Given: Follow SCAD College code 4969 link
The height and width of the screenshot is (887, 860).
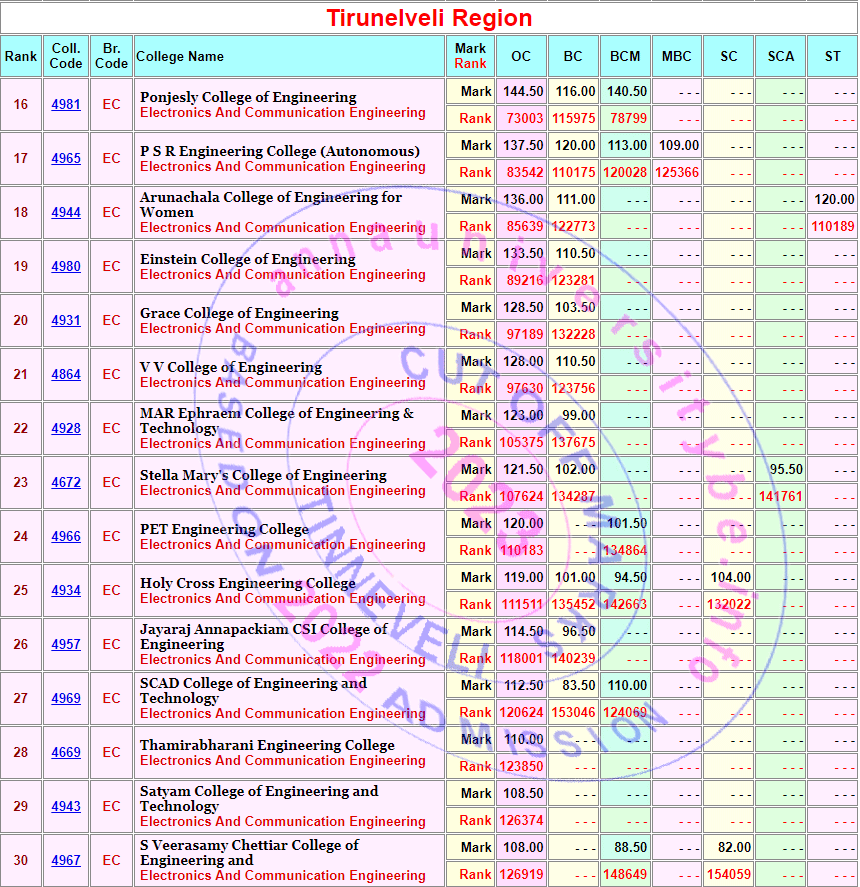Looking at the screenshot, I should click(66, 699).
